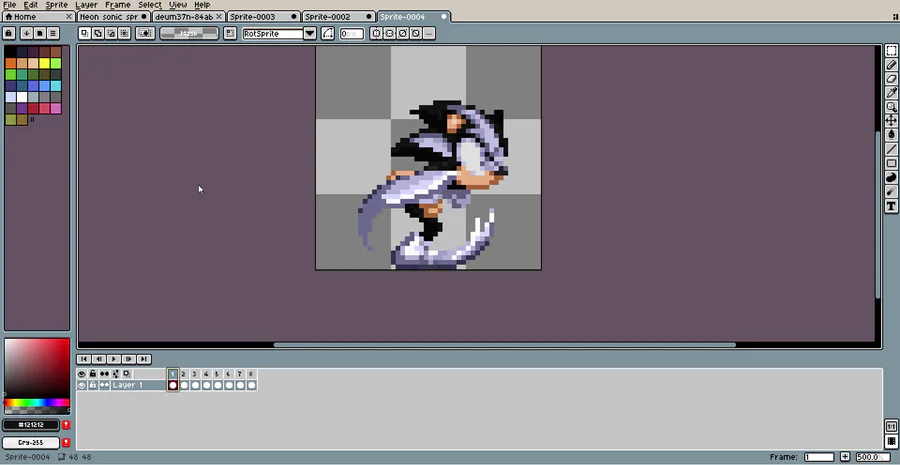Toggle the all-layers lock in timeline header
The height and width of the screenshot is (465, 900).
(x=93, y=374)
